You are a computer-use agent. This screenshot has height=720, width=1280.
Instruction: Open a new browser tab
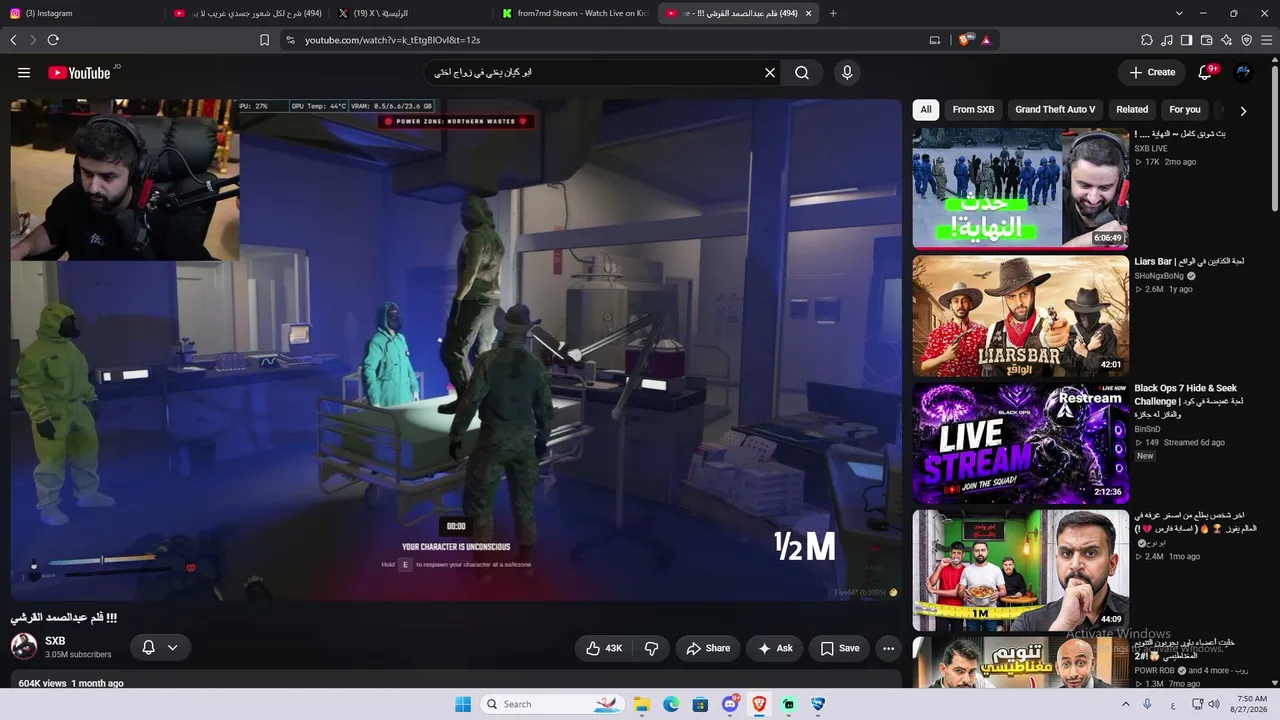pyautogui.click(x=833, y=13)
